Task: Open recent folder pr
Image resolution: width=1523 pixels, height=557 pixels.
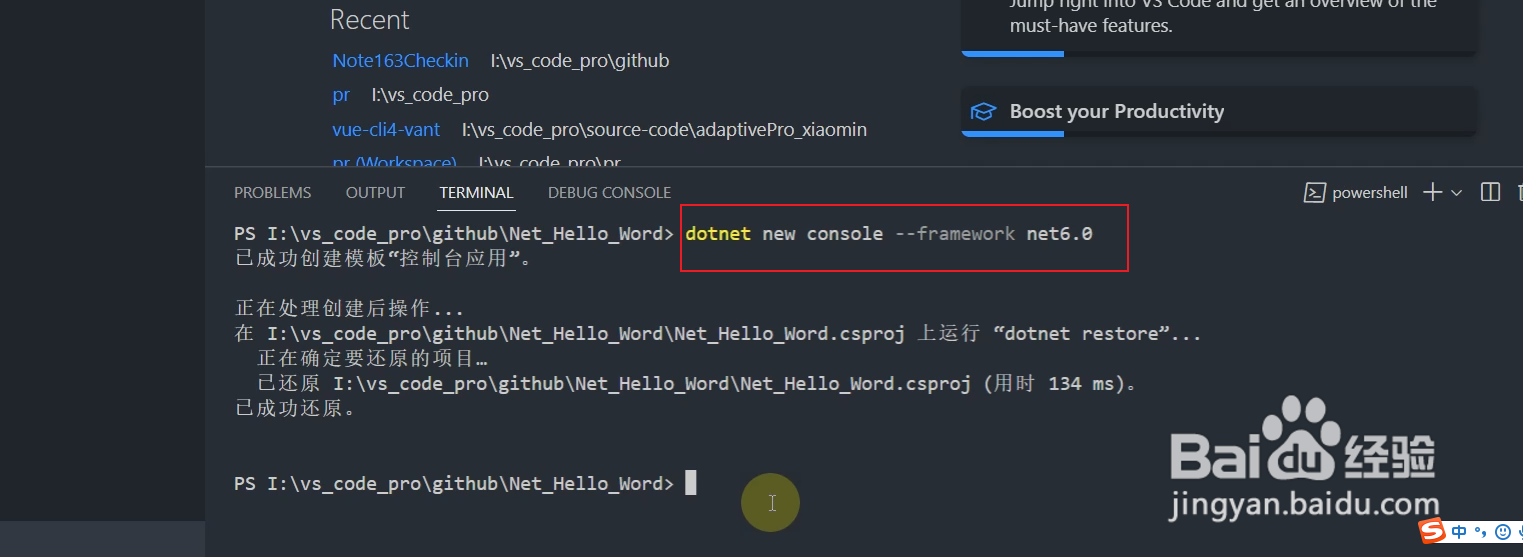Action: pyautogui.click(x=341, y=96)
